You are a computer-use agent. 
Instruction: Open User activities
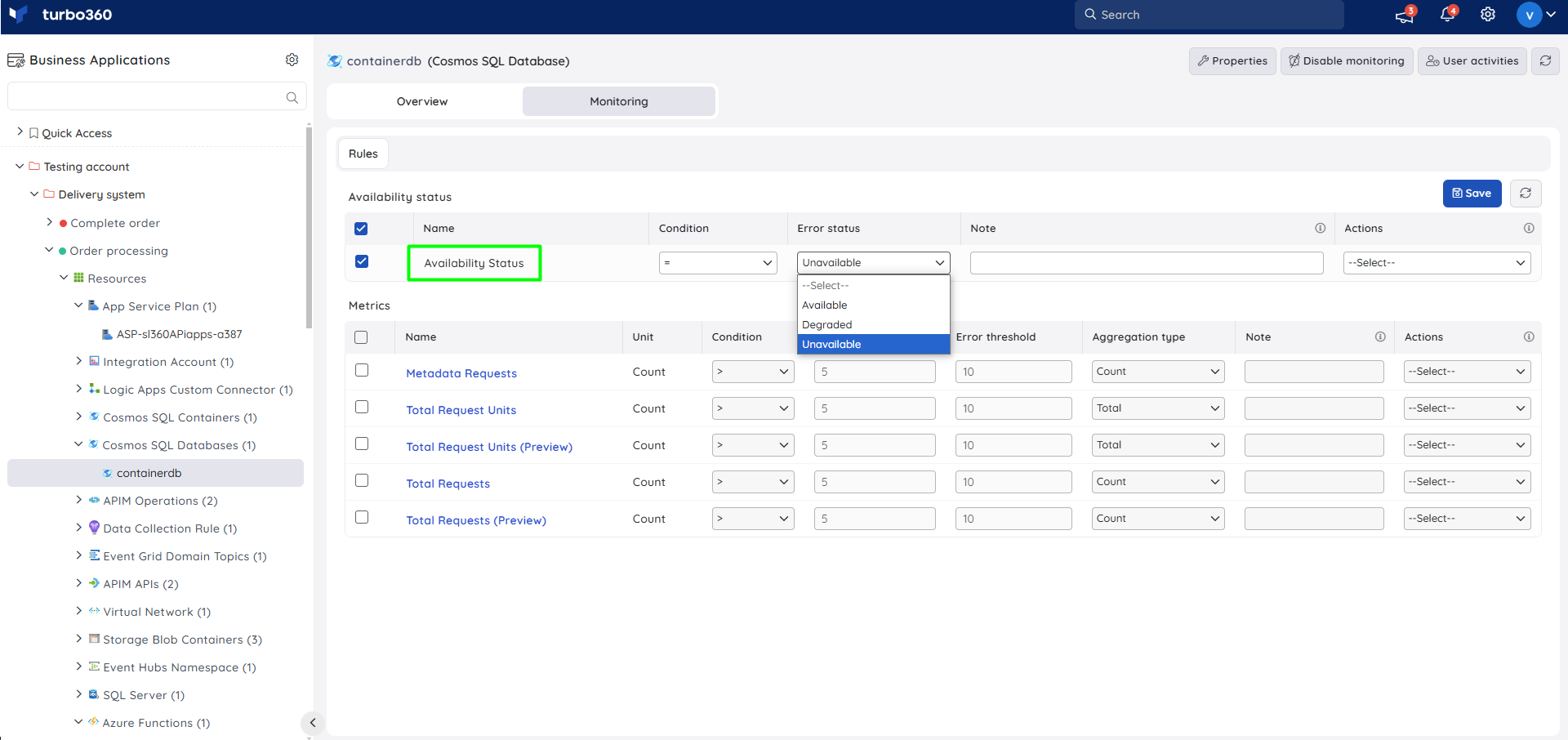tap(1472, 61)
